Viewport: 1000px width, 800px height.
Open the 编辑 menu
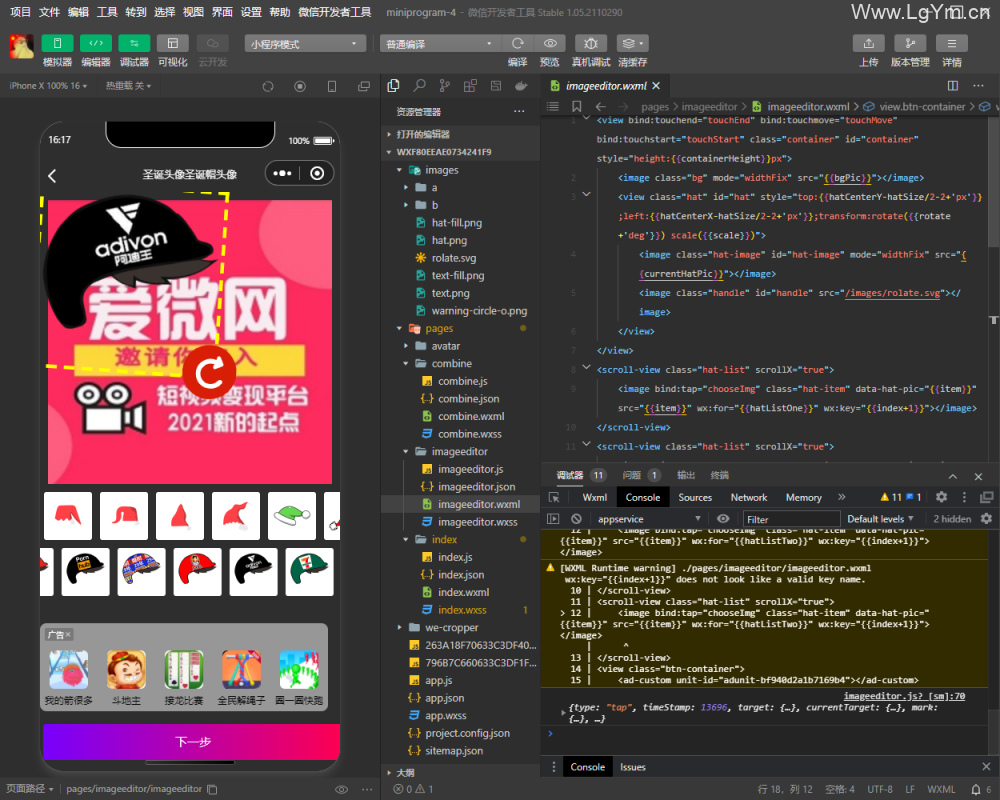(78, 12)
